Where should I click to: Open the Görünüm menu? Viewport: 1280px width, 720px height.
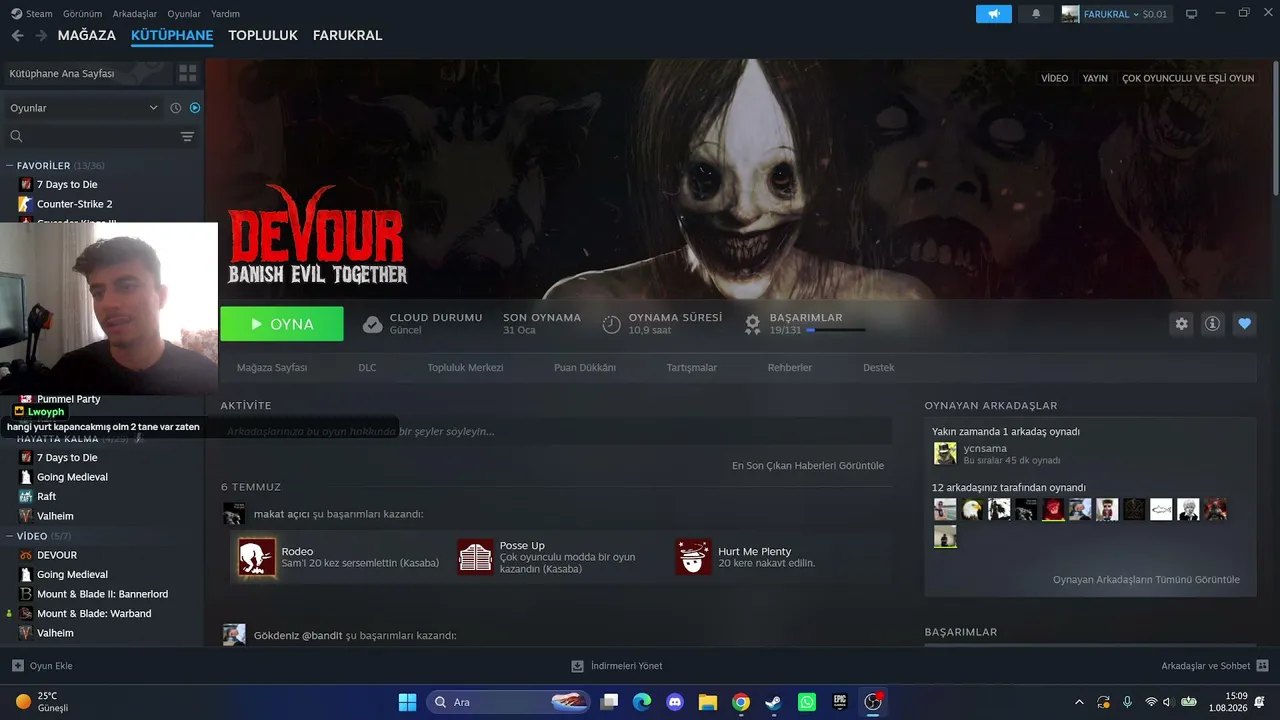point(83,14)
